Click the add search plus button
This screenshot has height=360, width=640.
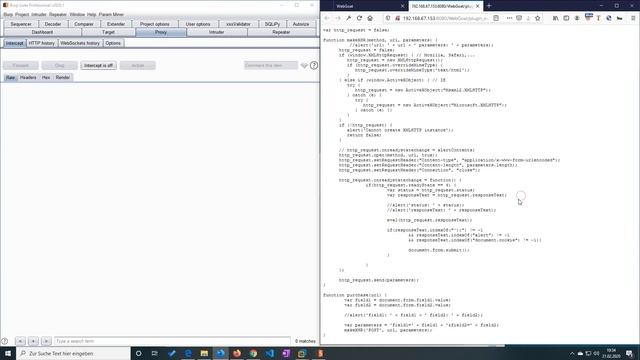[x=33, y=341]
